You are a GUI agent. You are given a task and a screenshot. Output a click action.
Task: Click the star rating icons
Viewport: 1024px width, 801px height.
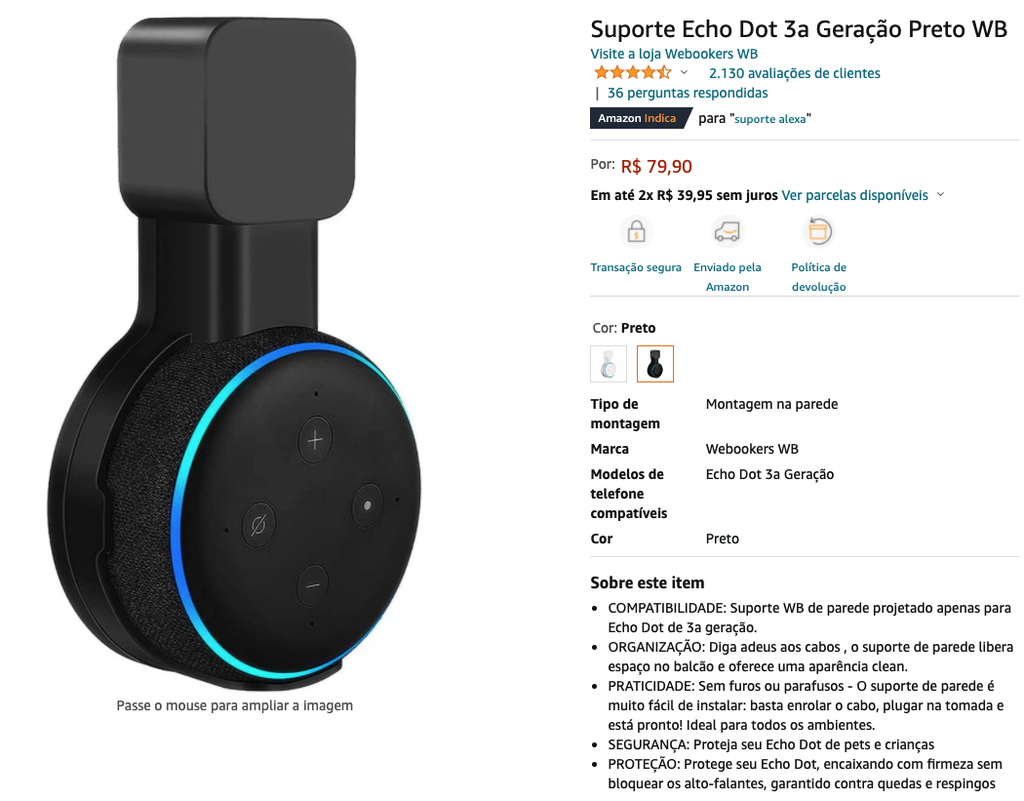pyautogui.click(x=632, y=72)
